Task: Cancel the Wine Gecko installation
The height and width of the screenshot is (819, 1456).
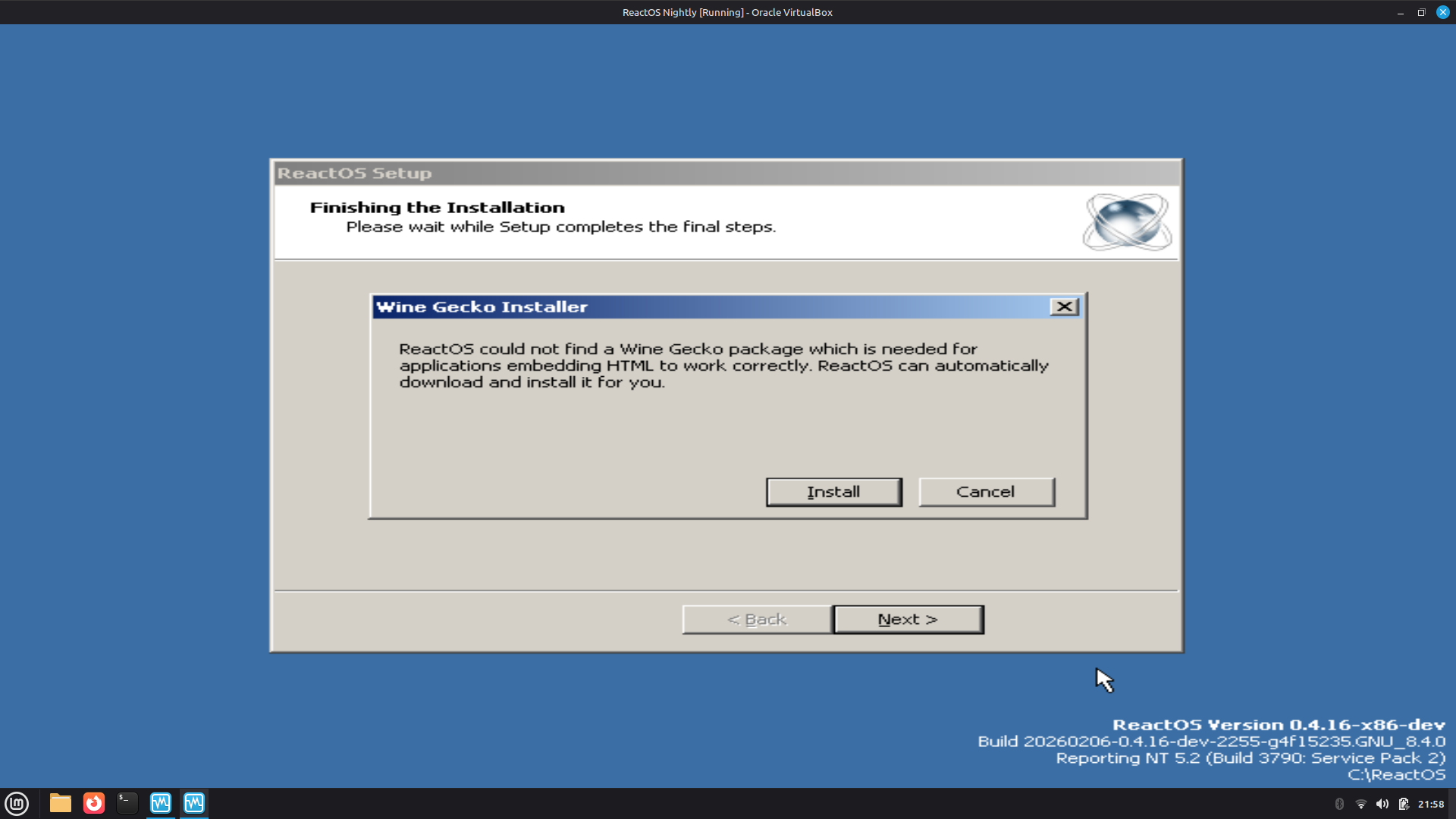Action: coord(986,492)
